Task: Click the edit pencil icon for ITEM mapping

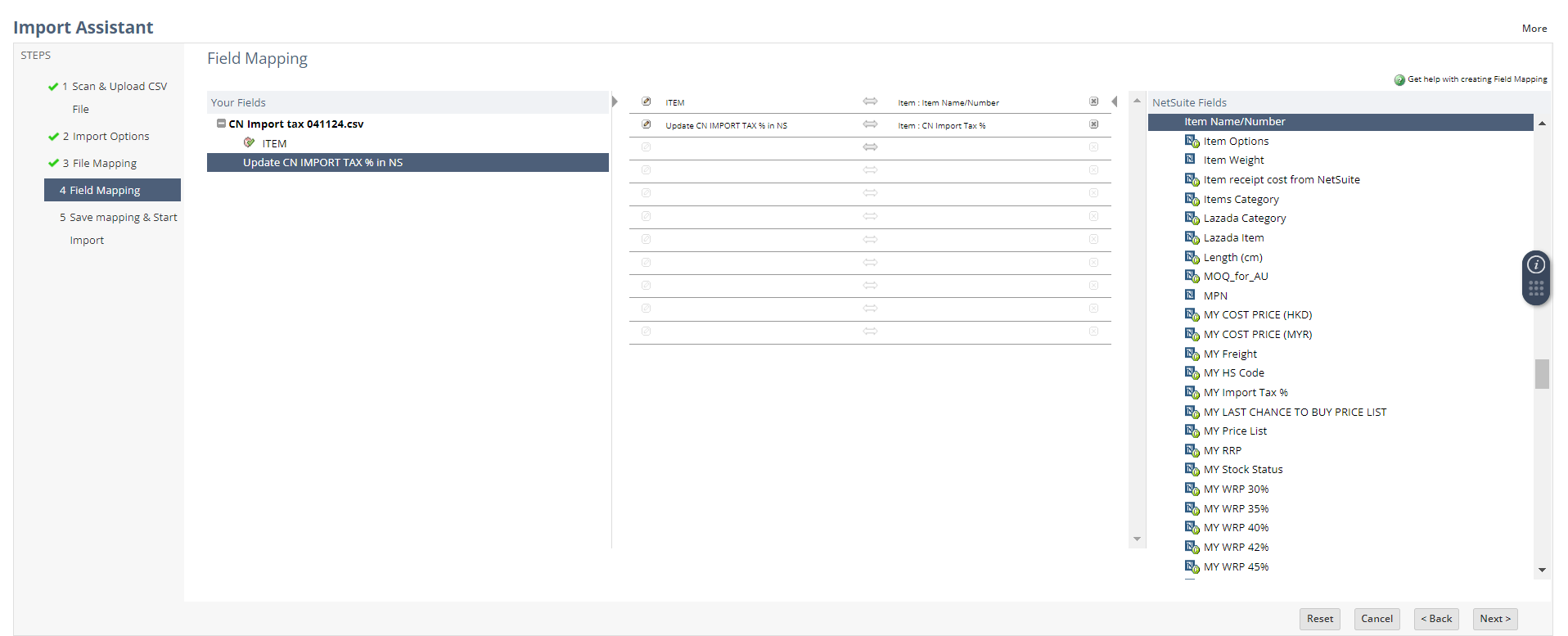Action: (x=646, y=101)
